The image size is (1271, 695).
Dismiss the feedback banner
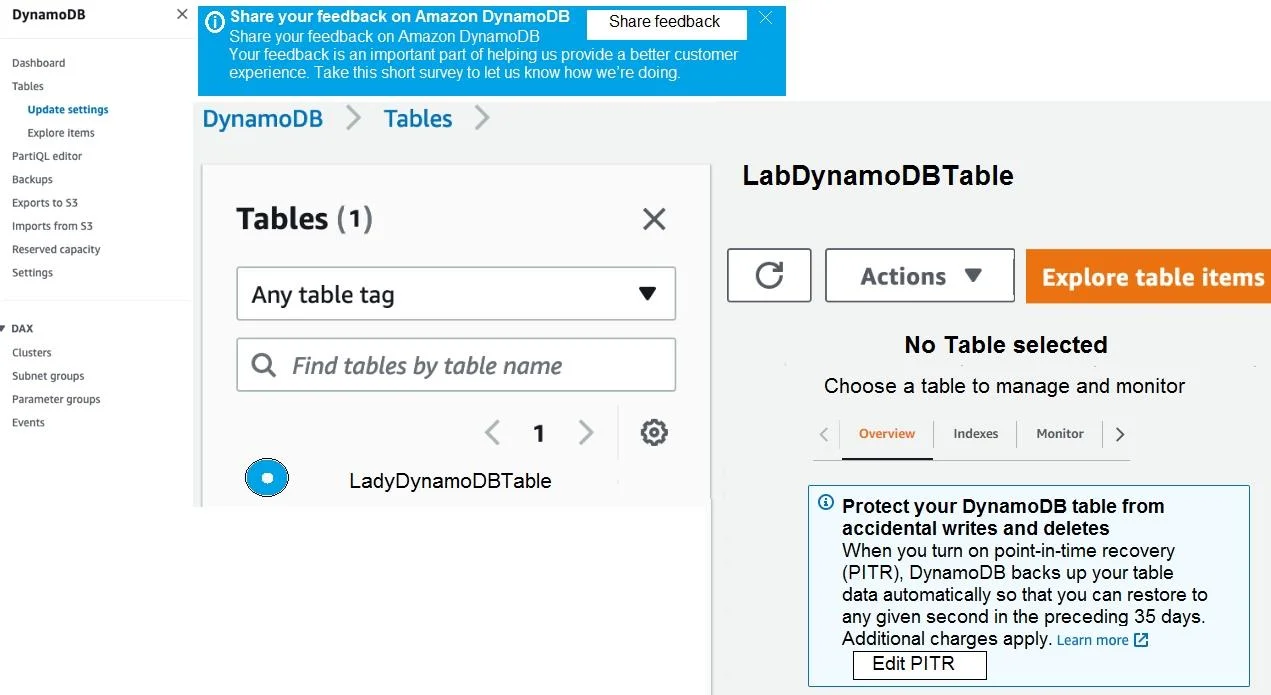(x=766, y=18)
